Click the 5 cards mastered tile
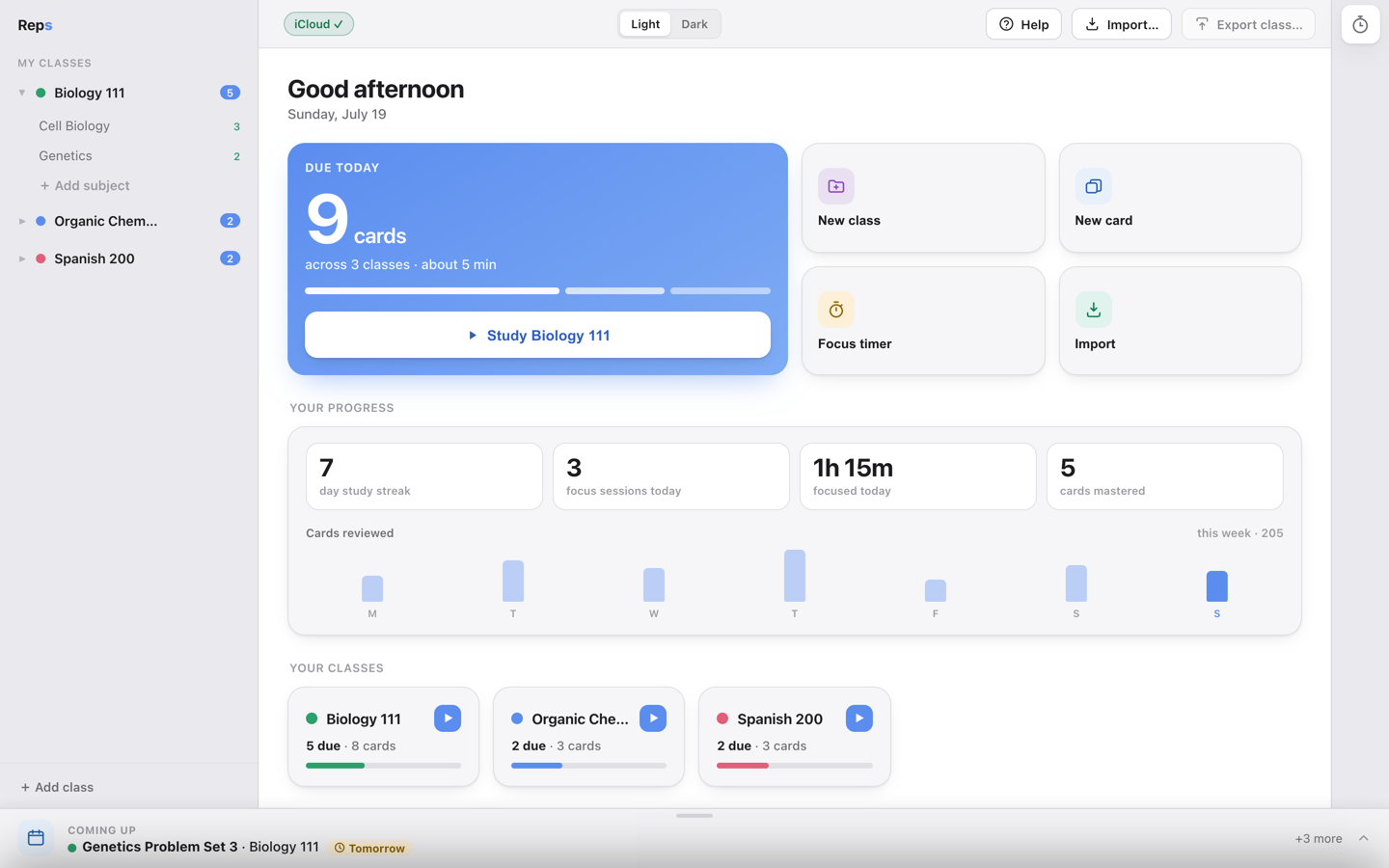 click(x=1165, y=476)
